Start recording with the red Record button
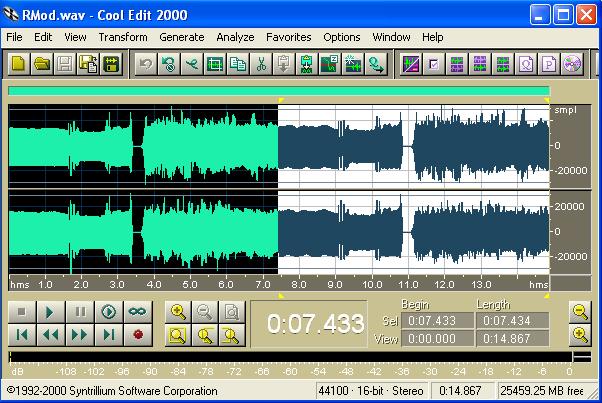The height and width of the screenshot is (403, 602). pos(137,334)
